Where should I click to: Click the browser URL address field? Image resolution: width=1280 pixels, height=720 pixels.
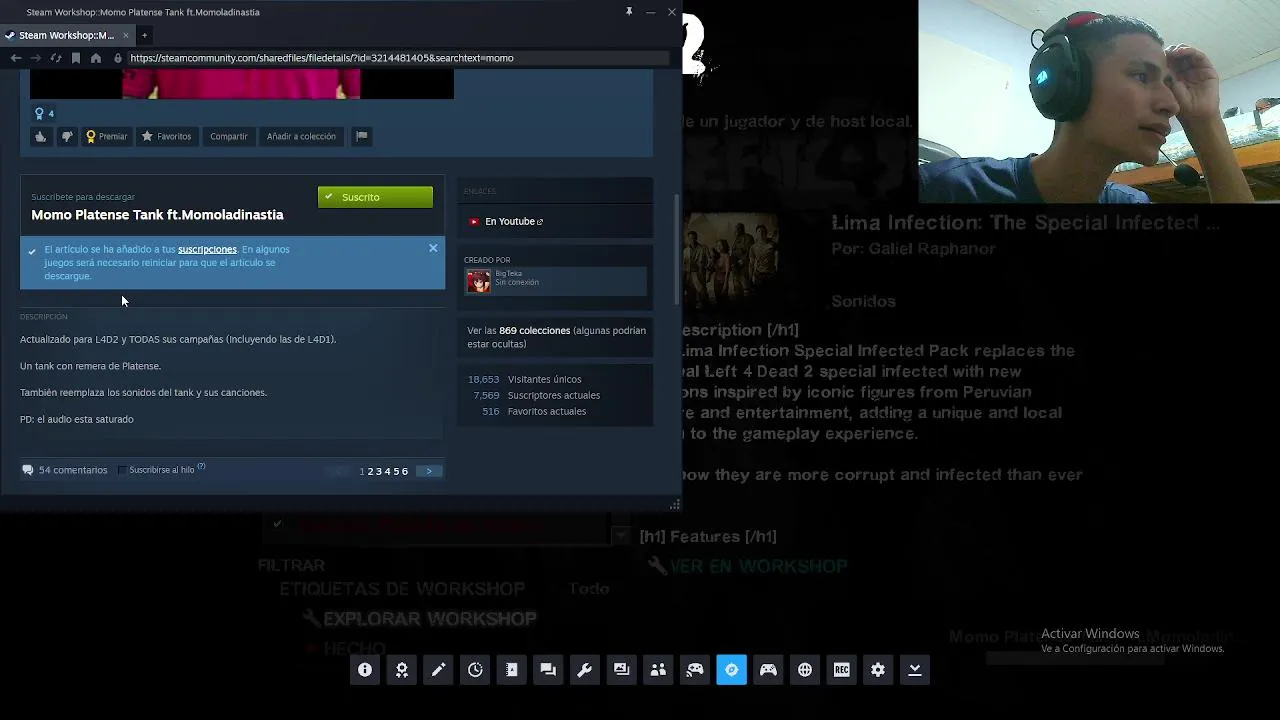point(396,58)
